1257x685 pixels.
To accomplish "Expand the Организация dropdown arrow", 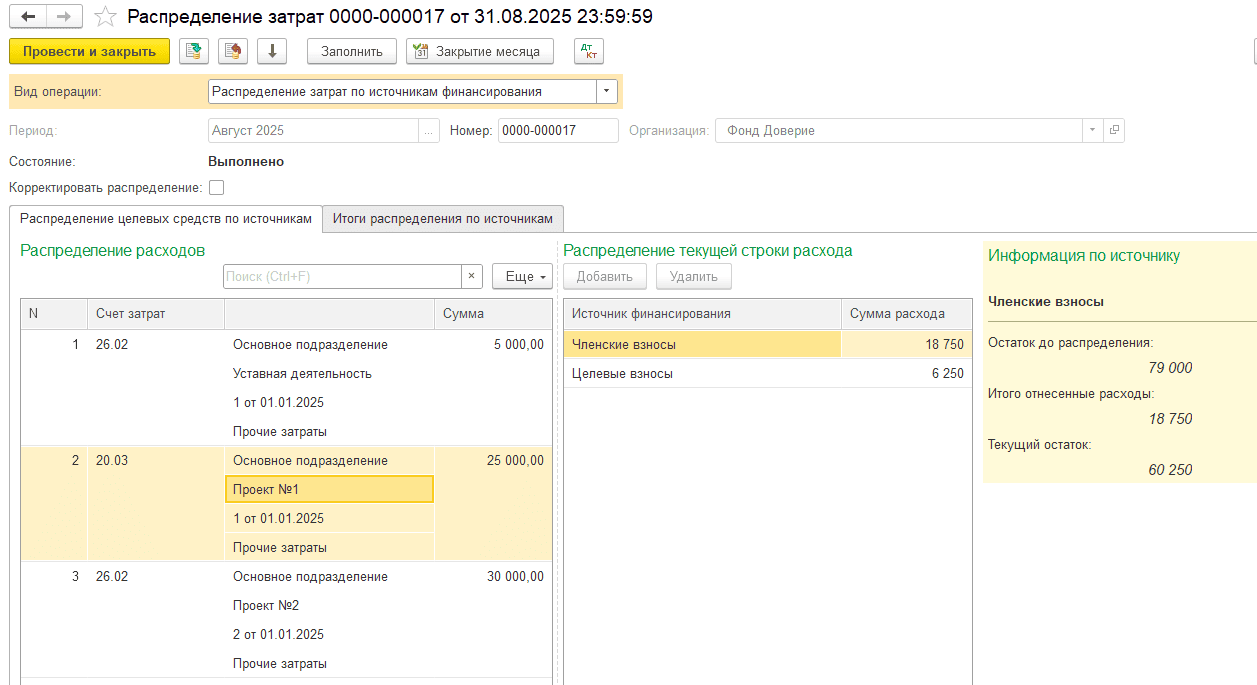I will [1092, 131].
